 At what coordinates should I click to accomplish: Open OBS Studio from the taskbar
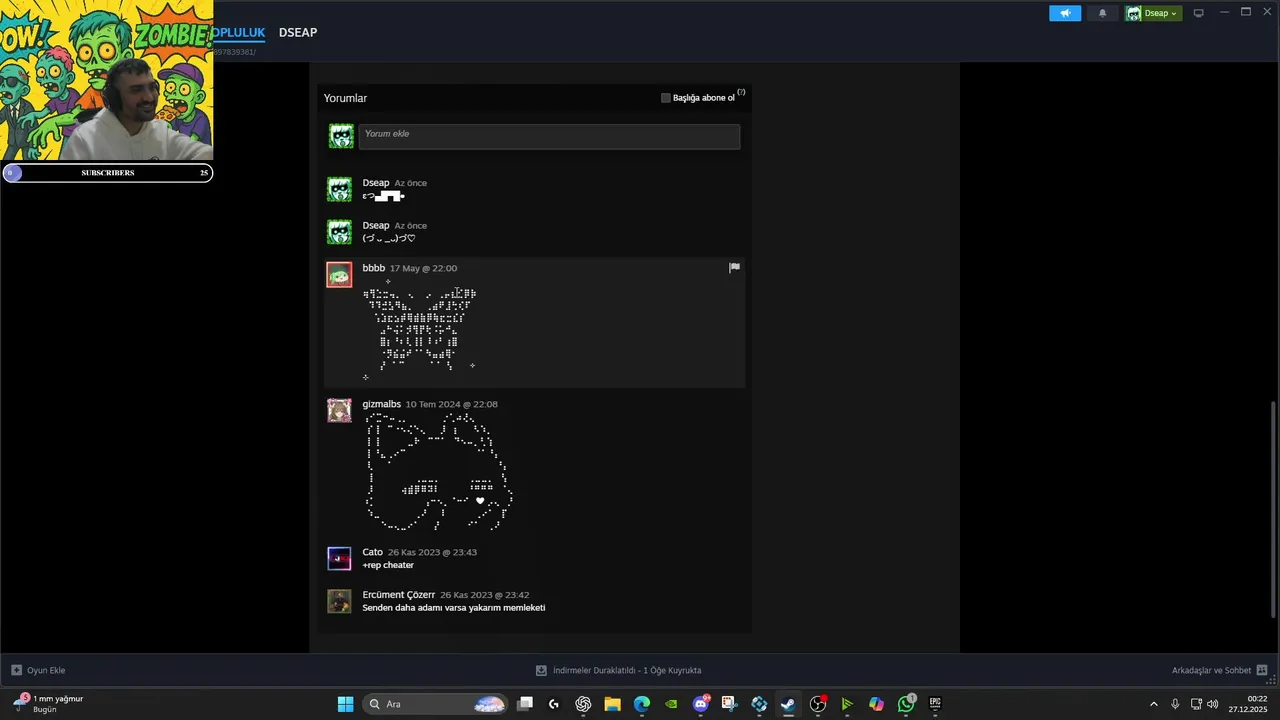(818, 704)
